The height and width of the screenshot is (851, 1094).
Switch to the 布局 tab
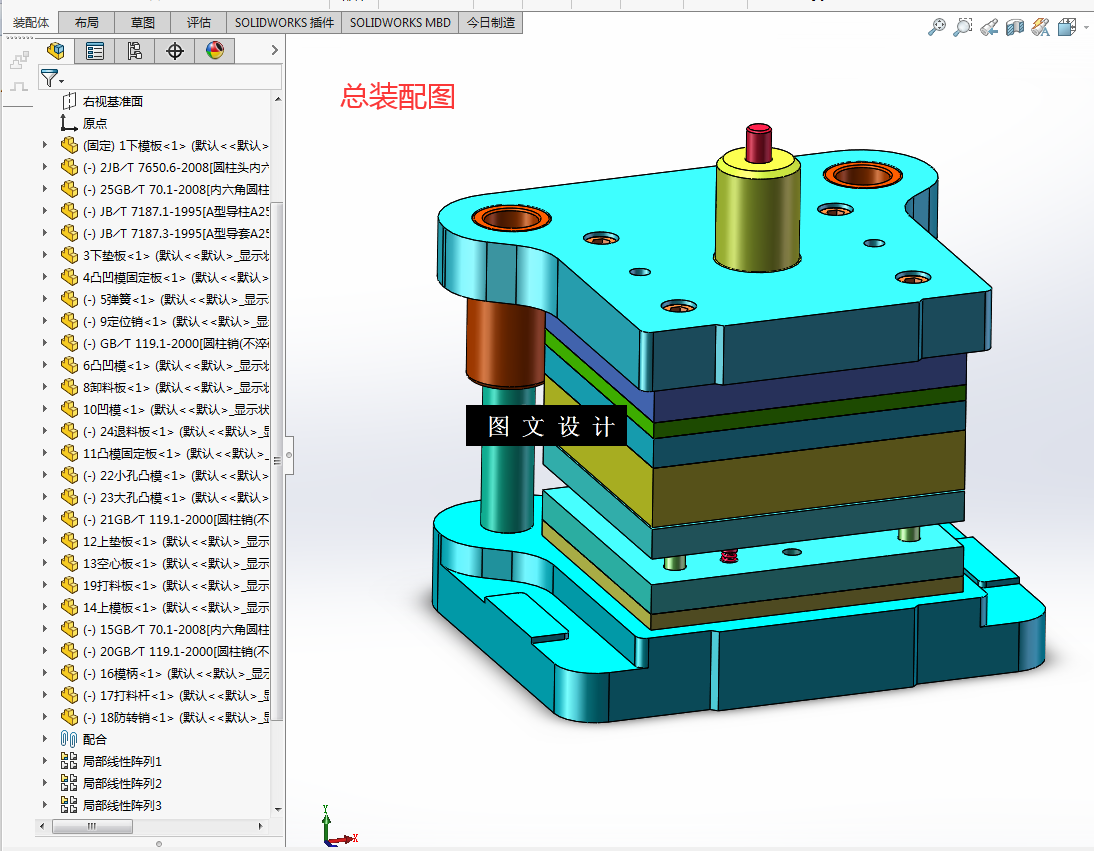click(87, 22)
